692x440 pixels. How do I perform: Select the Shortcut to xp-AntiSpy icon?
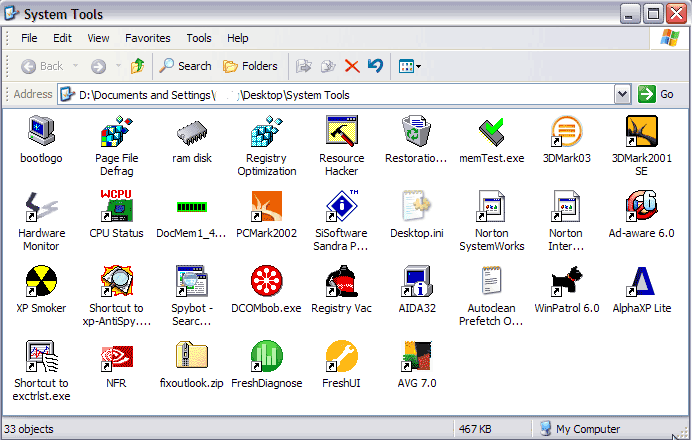117,281
